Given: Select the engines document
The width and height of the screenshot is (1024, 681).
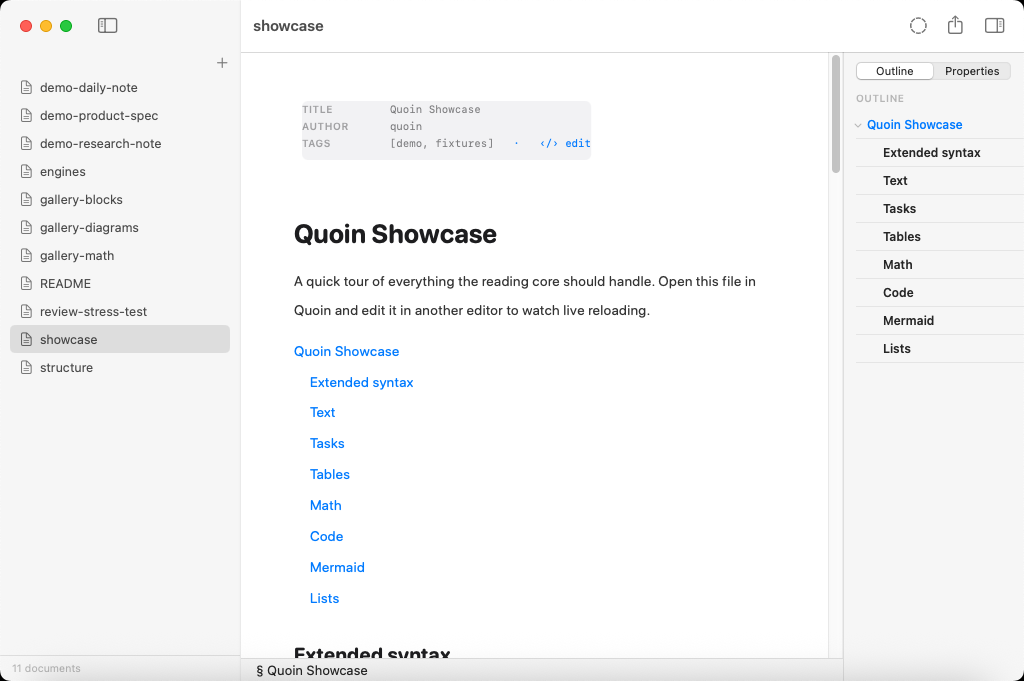Looking at the screenshot, I should (x=120, y=172).
